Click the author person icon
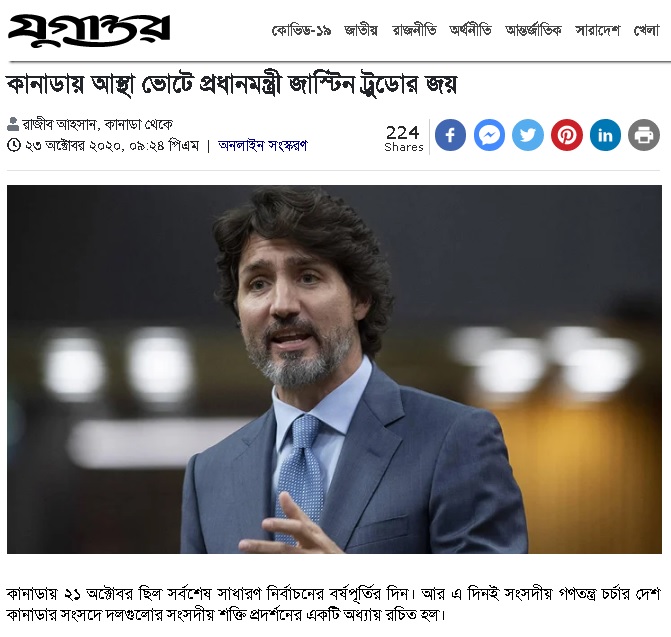 (x=13, y=124)
